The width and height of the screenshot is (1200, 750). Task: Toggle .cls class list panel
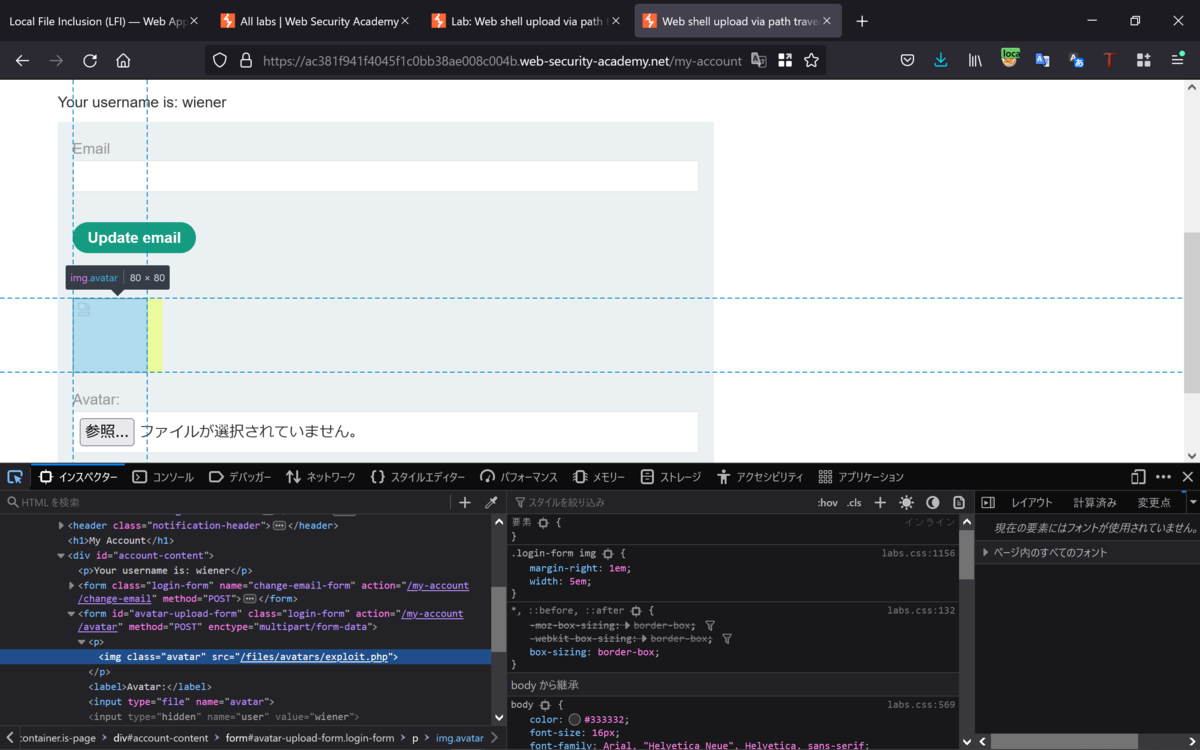click(854, 502)
